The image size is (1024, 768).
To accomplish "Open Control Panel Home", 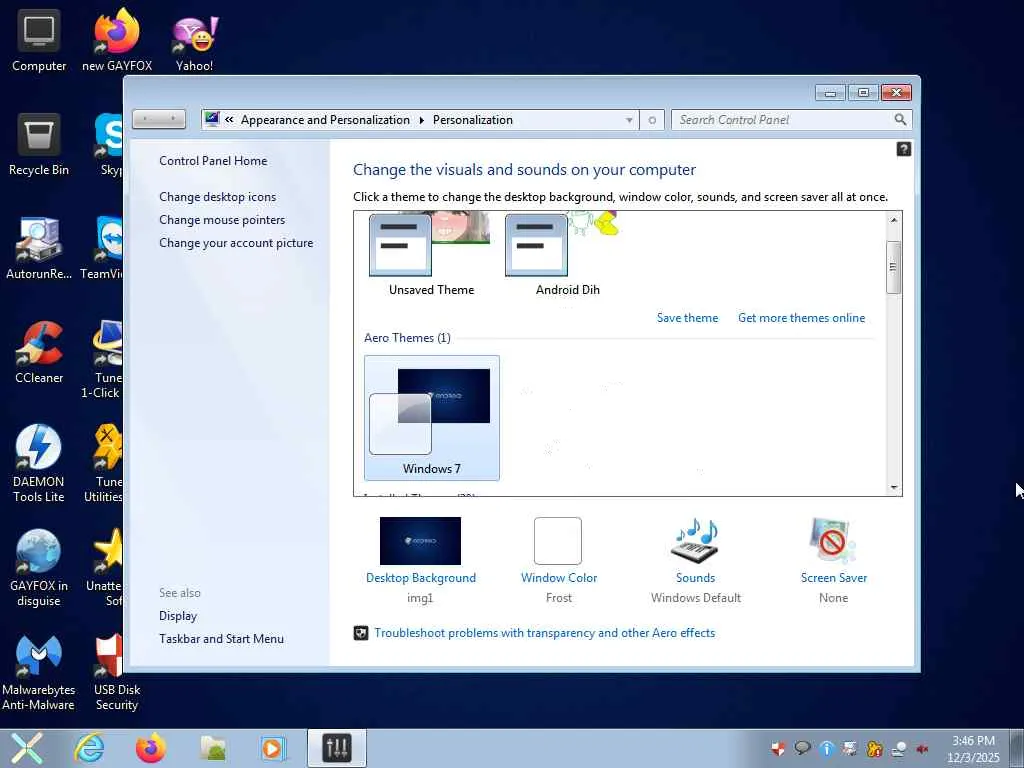I will (x=213, y=161).
